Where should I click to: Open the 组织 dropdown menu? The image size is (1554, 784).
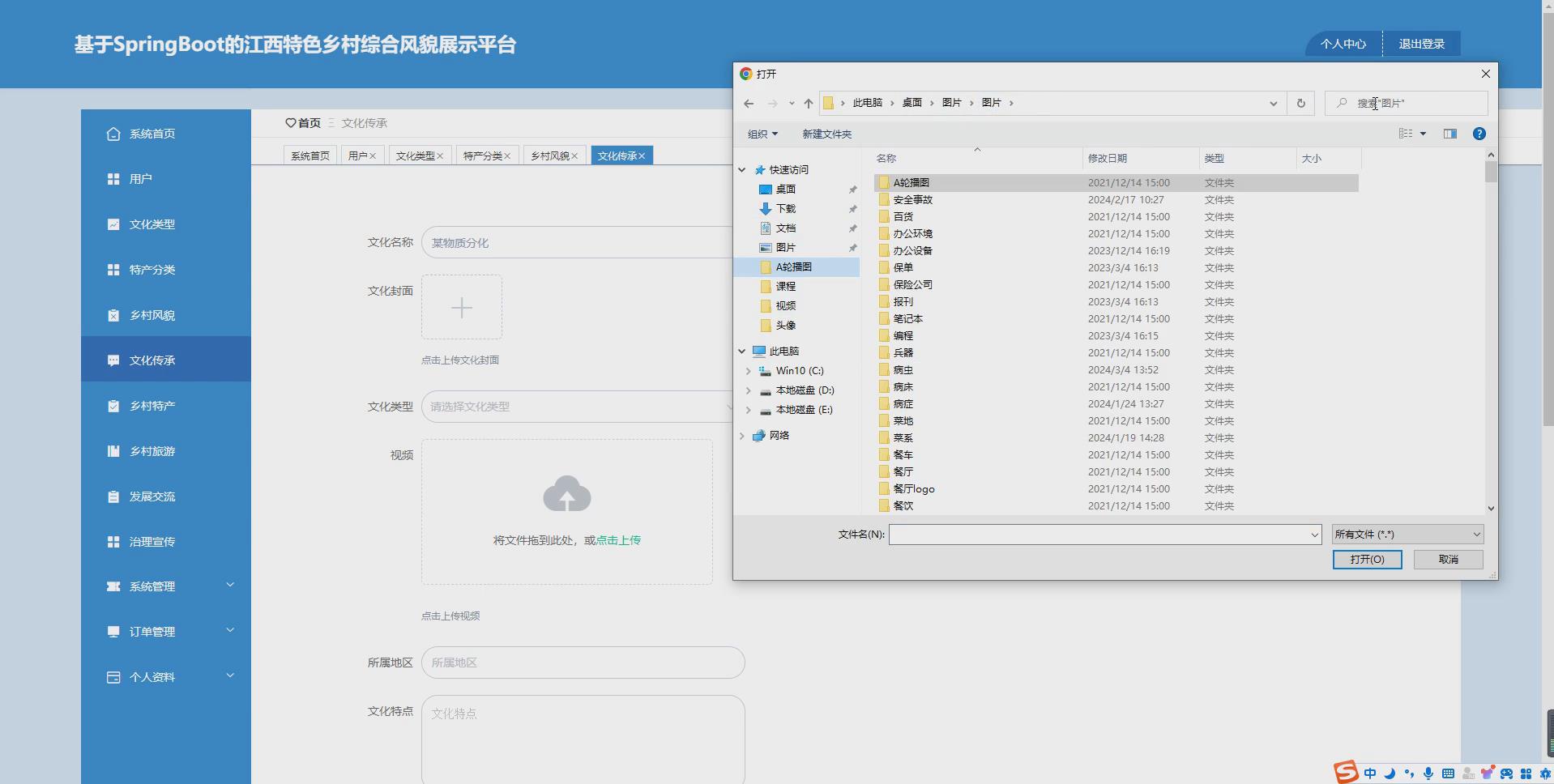762,134
